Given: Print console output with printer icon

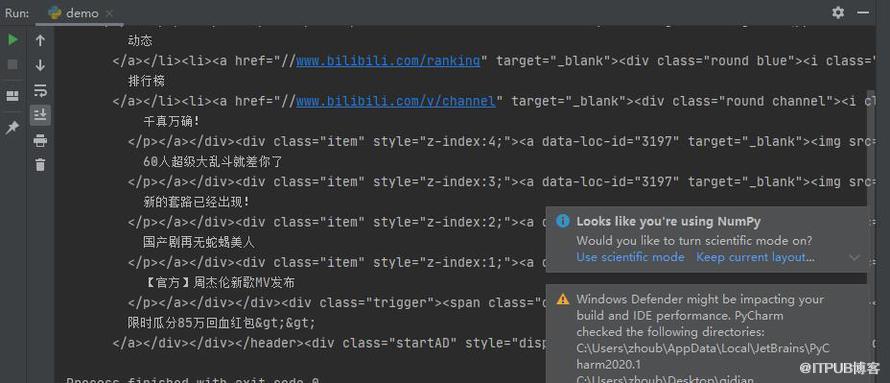Looking at the screenshot, I should (40, 140).
